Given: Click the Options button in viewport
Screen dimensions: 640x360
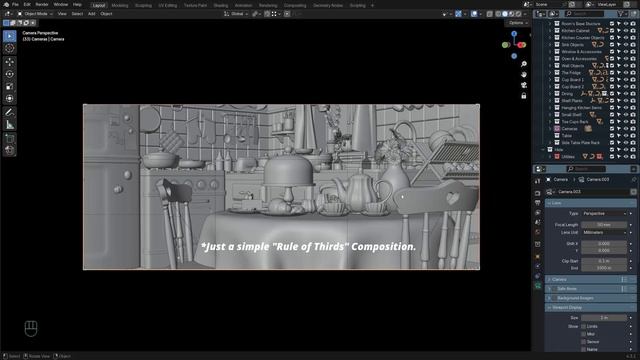Looking at the screenshot, I should [518, 23].
